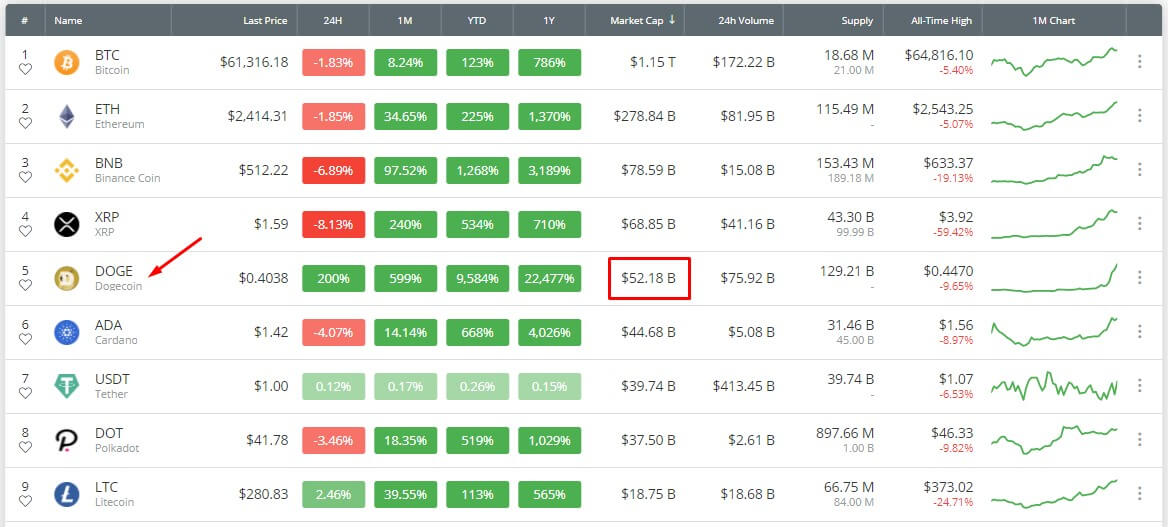Open the three-dot menu for DOT
Viewport: 1168px width, 527px height.
1139,440
